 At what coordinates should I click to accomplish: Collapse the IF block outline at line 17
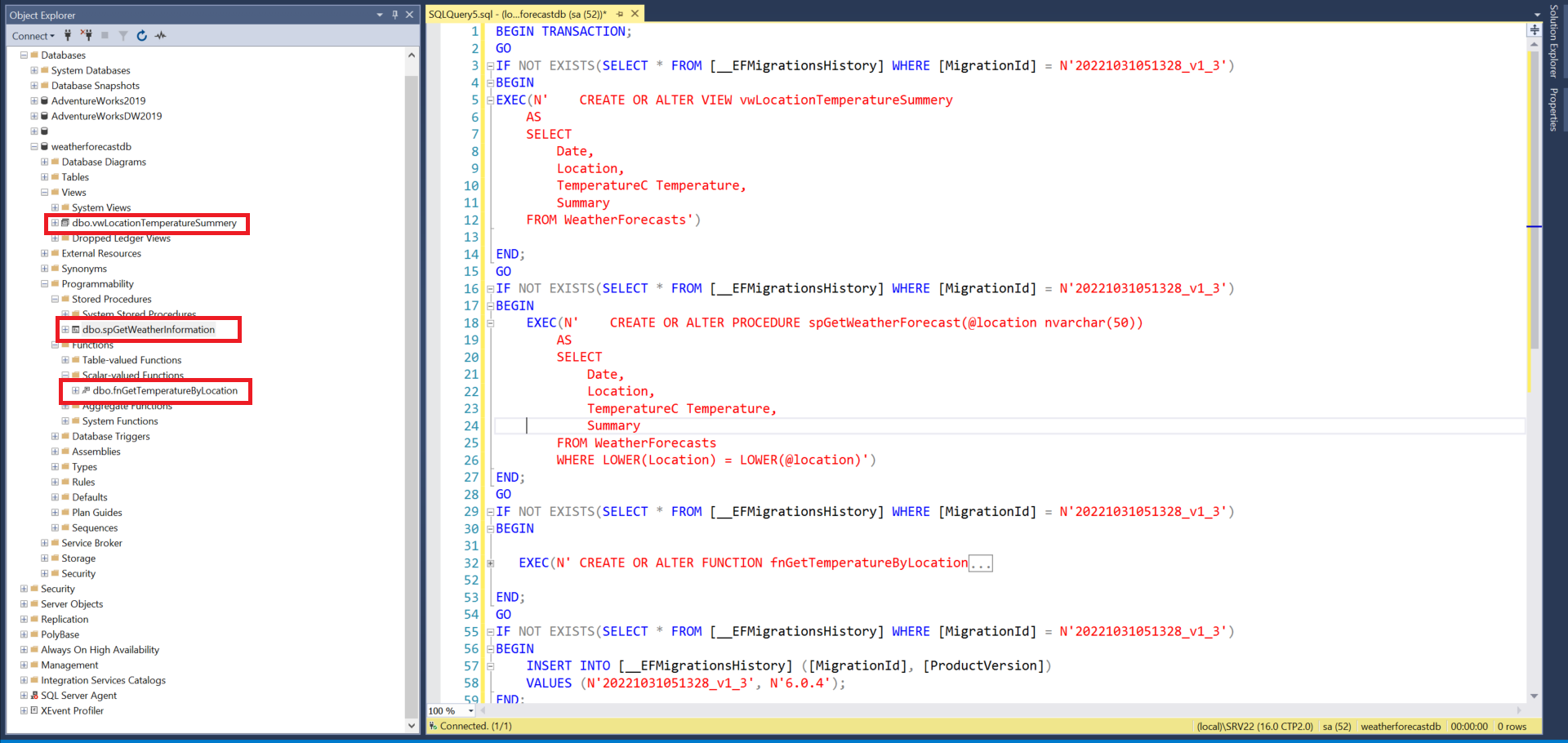click(x=488, y=305)
